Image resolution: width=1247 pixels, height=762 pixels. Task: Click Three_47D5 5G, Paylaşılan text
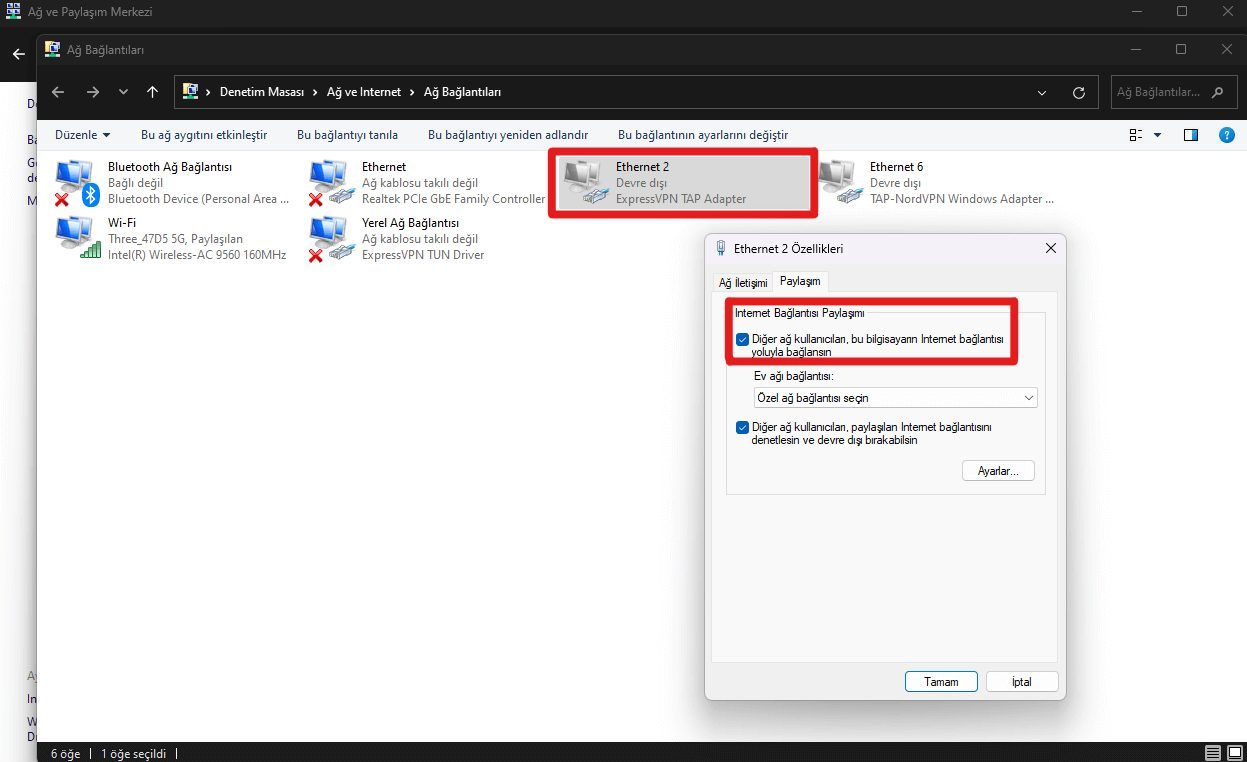pyautogui.click(x=175, y=239)
